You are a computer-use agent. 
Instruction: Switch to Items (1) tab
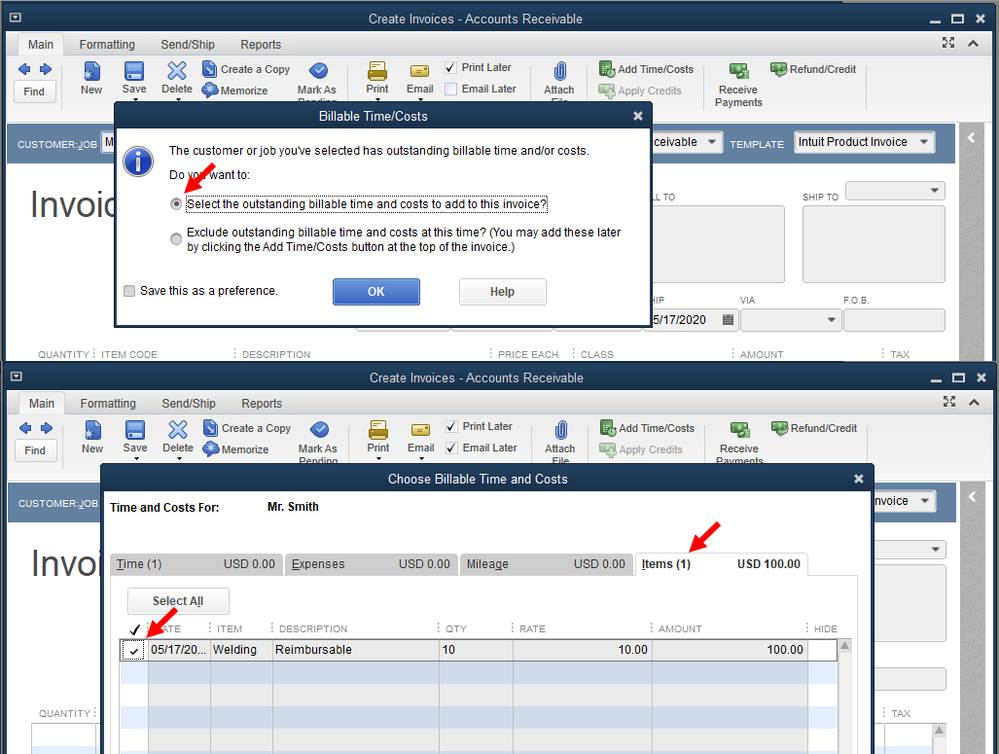(721, 564)
